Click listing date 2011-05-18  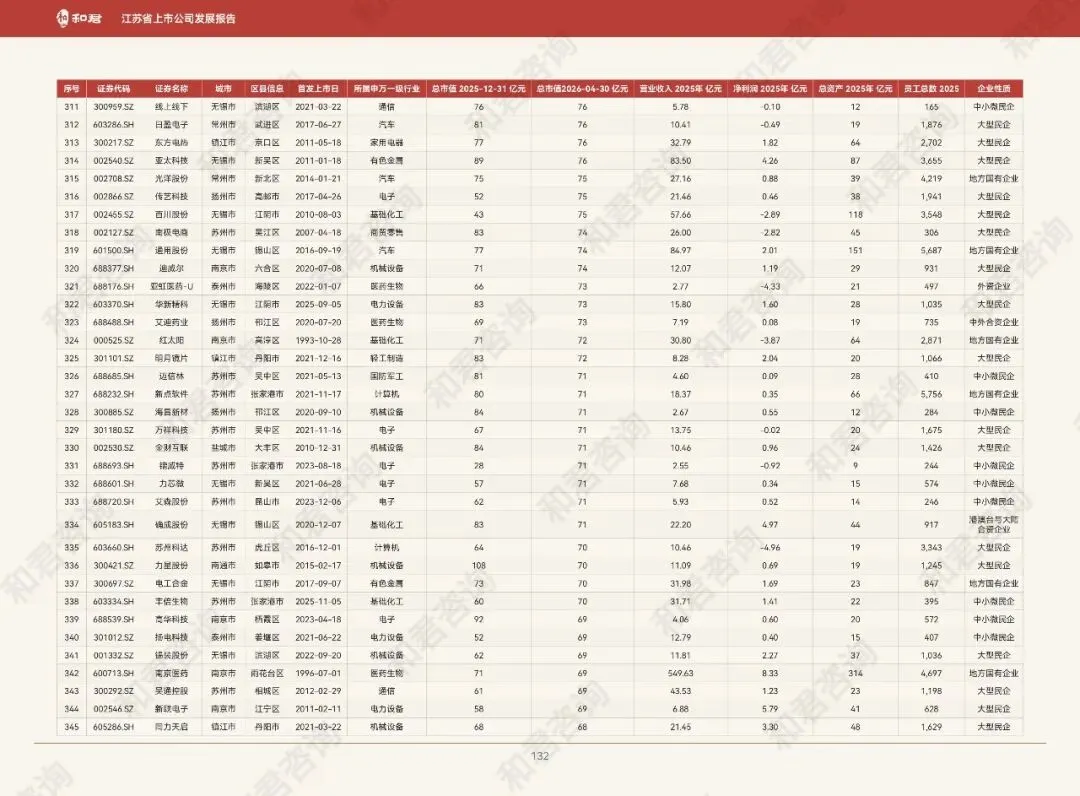point(318,143)
